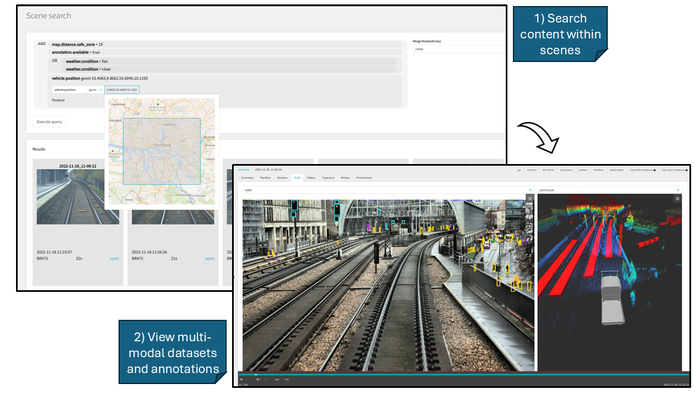
Task: Click the Merge threshold input field
Action: (458, 49)
